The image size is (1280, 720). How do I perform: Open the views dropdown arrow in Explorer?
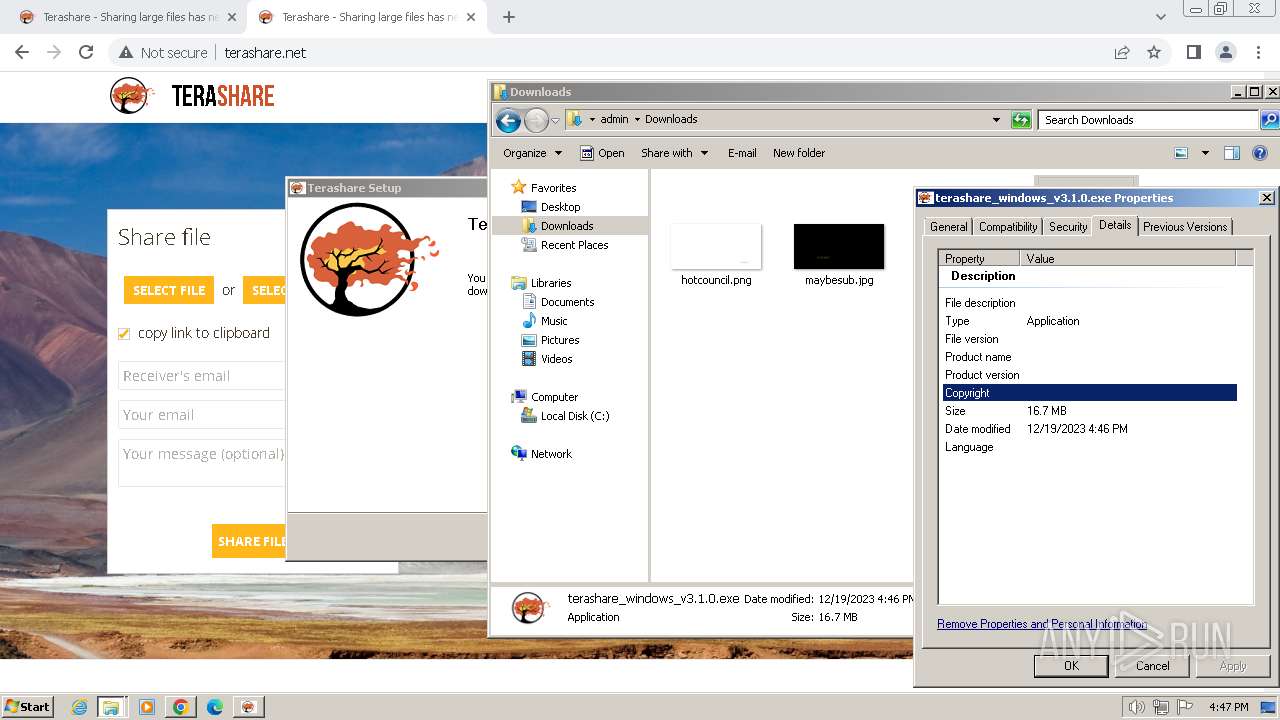pyautogui.click(x=1205, y=153)
